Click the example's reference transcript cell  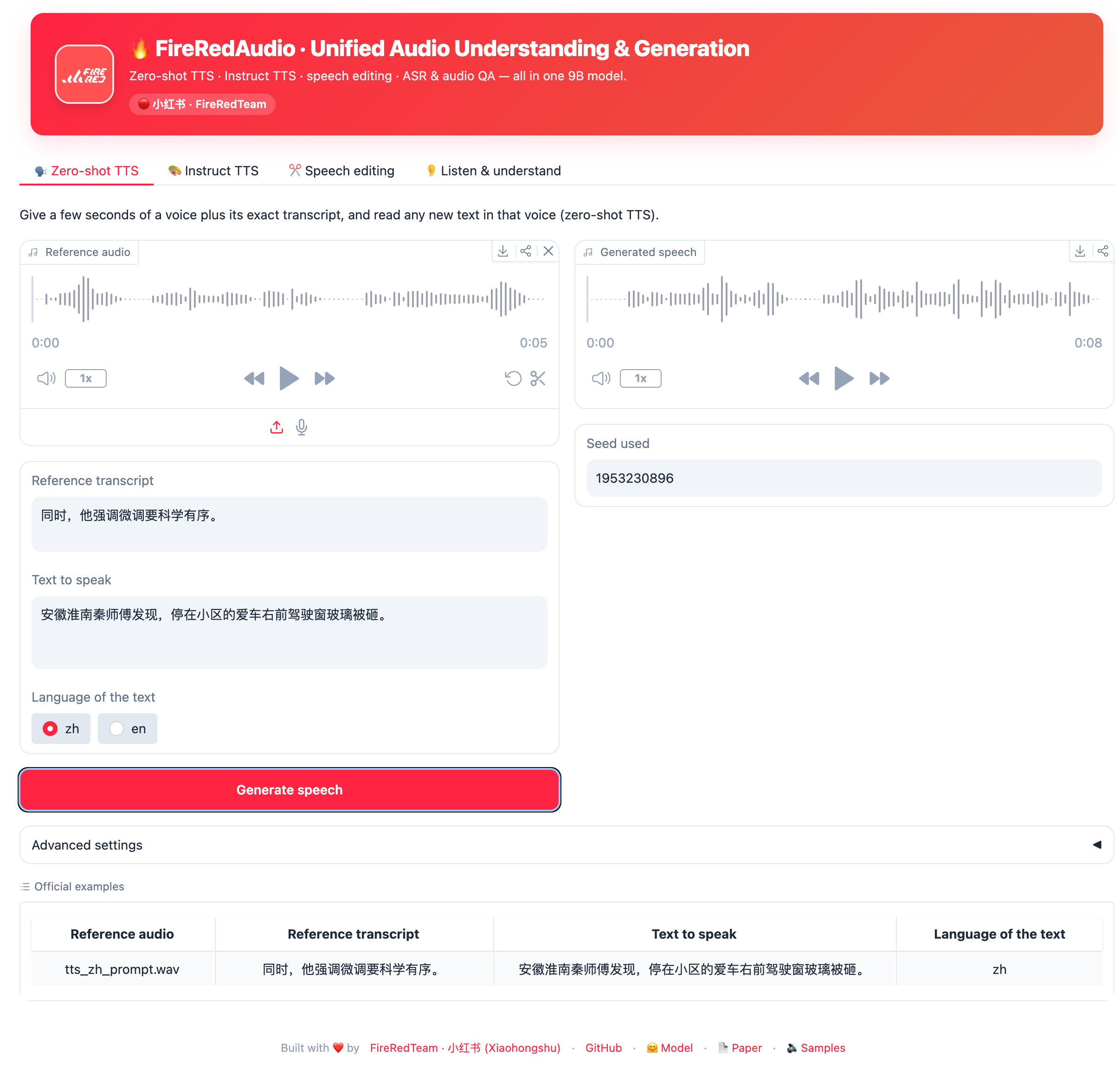354,969
